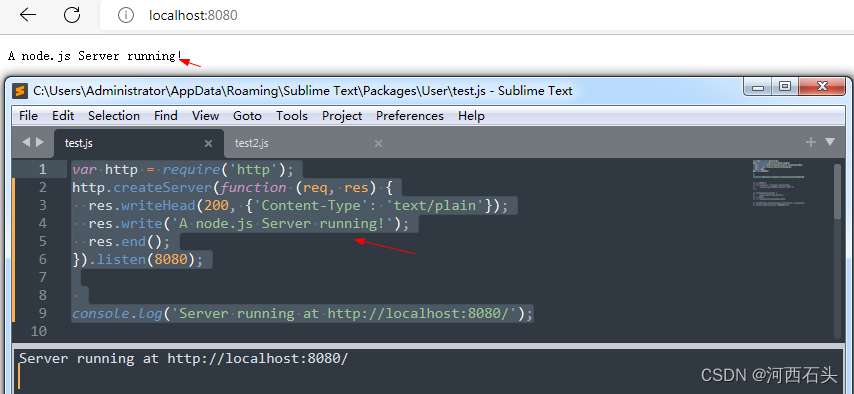The image size is (854, 394).
Task: Go to next tab with right arrow
Action: point(39,142)
